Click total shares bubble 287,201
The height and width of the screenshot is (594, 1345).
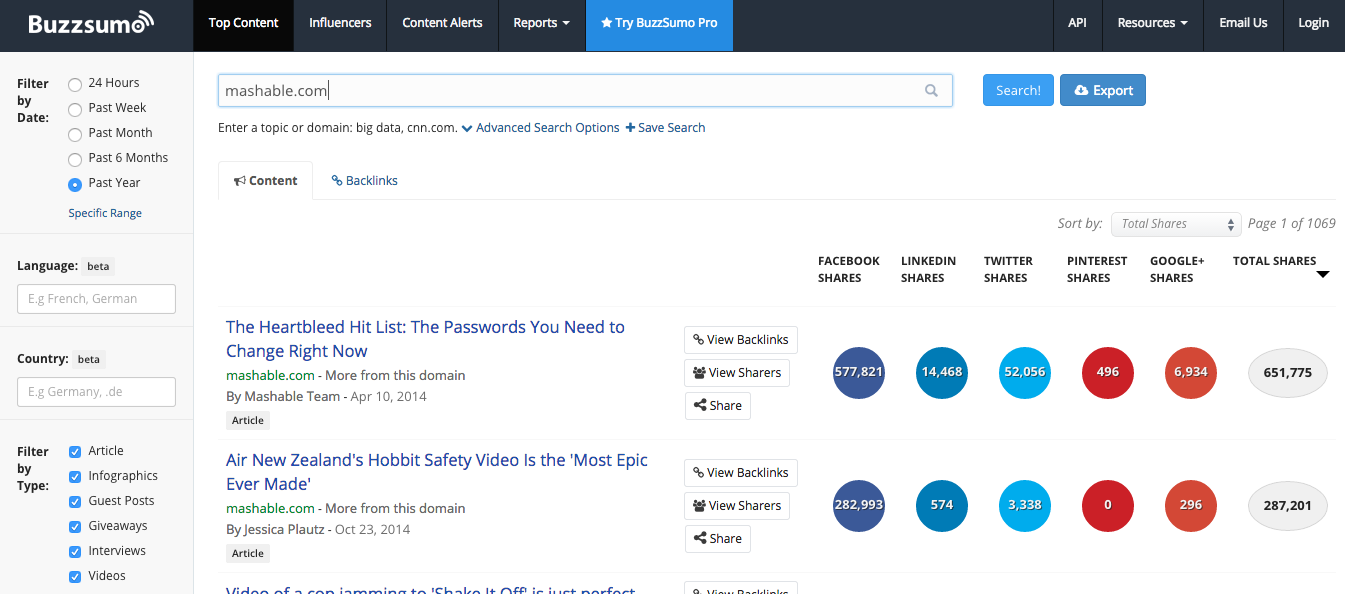[x=1288, y=507]
